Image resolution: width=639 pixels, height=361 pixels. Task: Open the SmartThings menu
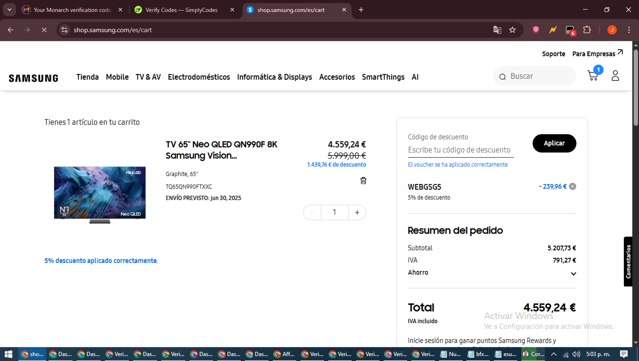tap(383, 77)
